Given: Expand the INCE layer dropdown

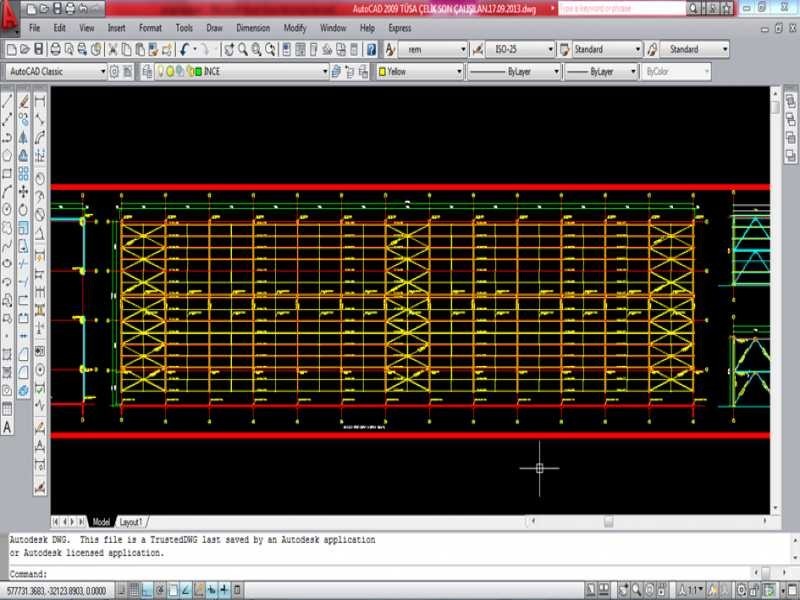Looking at the screenshot, I should pos(324,72).
